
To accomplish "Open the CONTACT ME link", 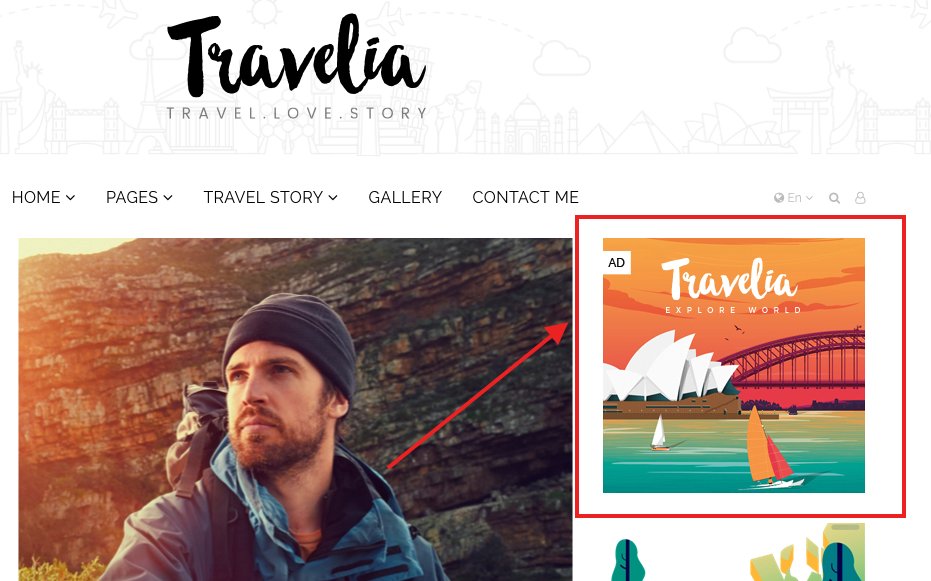I will click(525, 198).
